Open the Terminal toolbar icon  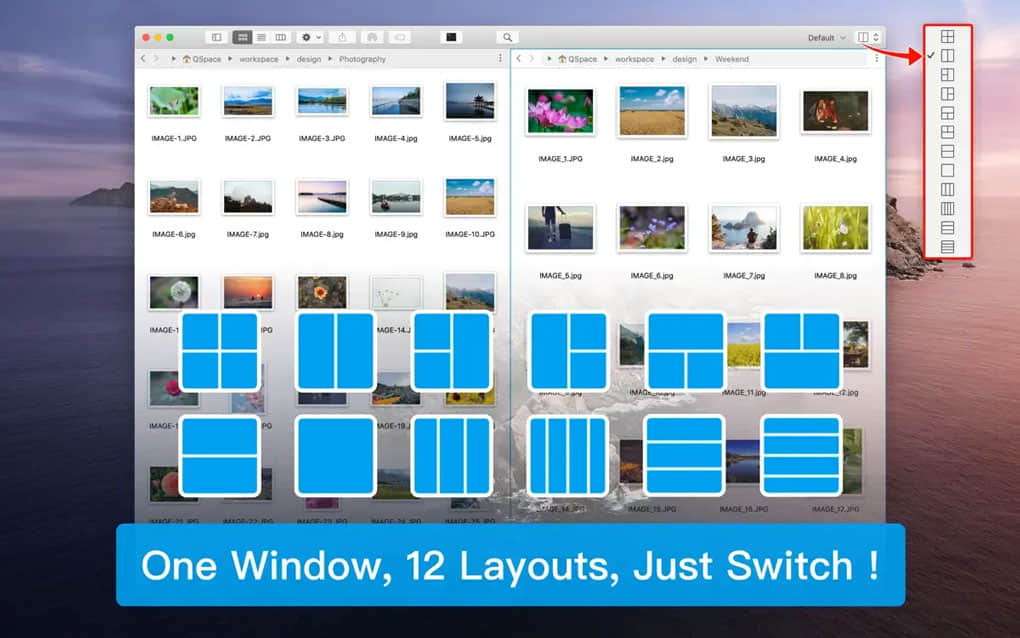click(x=452, y=37)
